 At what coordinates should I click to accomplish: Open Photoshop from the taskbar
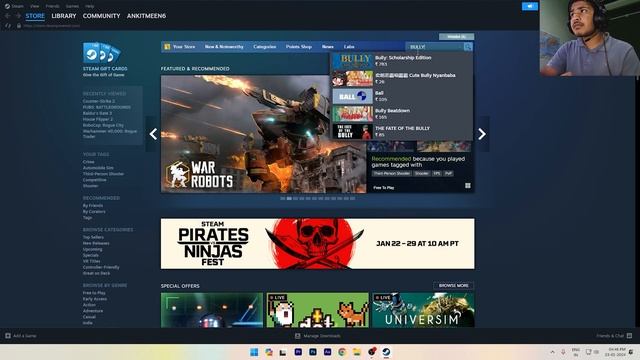(313, 352)
